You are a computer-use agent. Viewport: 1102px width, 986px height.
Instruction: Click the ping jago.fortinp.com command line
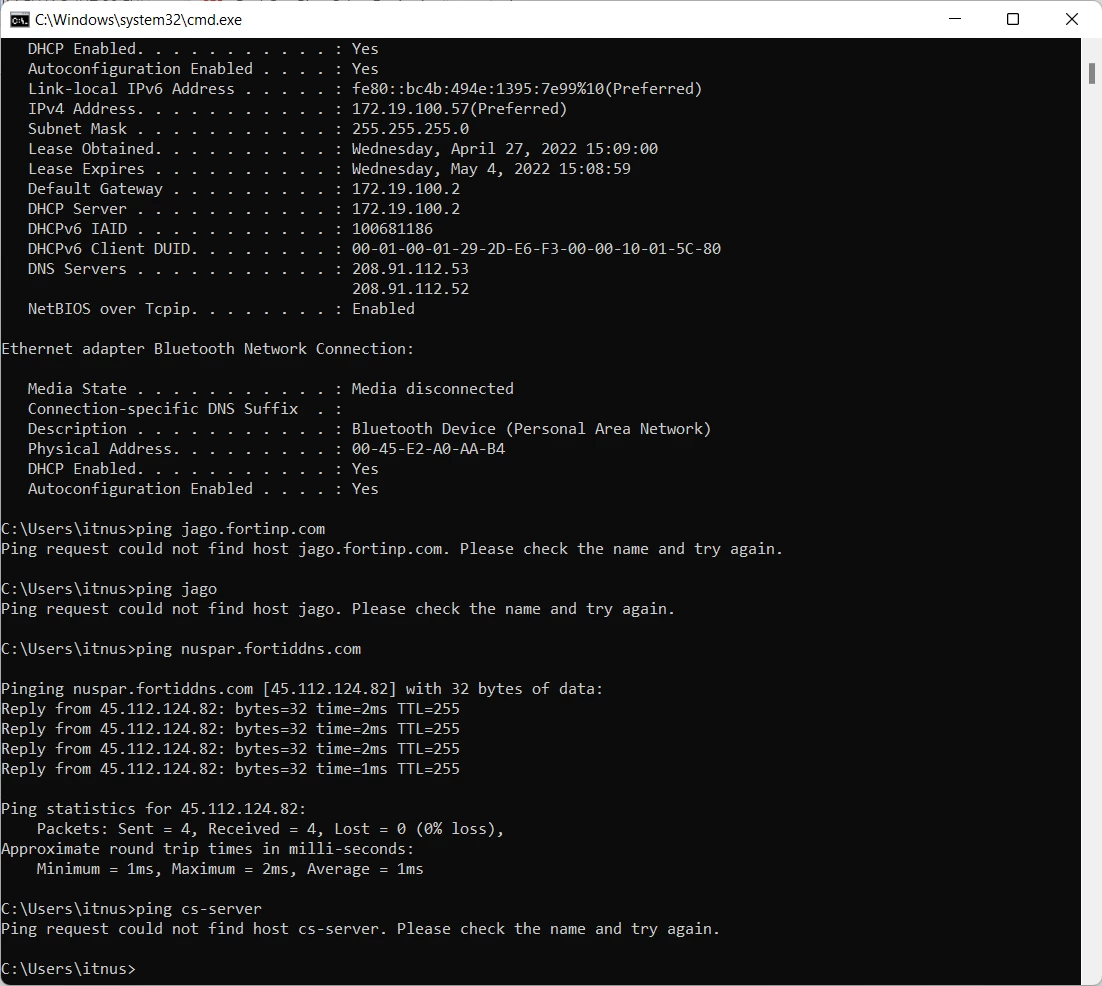[x=163, y=529]
